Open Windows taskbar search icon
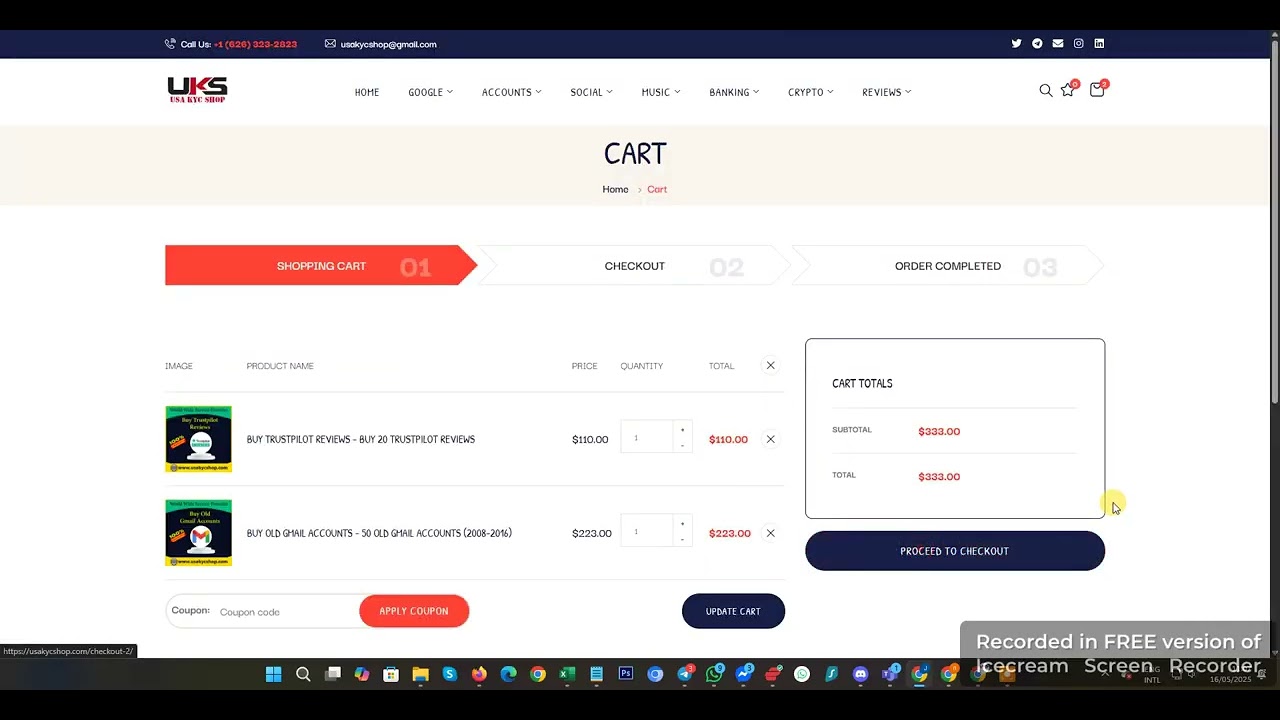1280x720 pixels. click(303, 674)
